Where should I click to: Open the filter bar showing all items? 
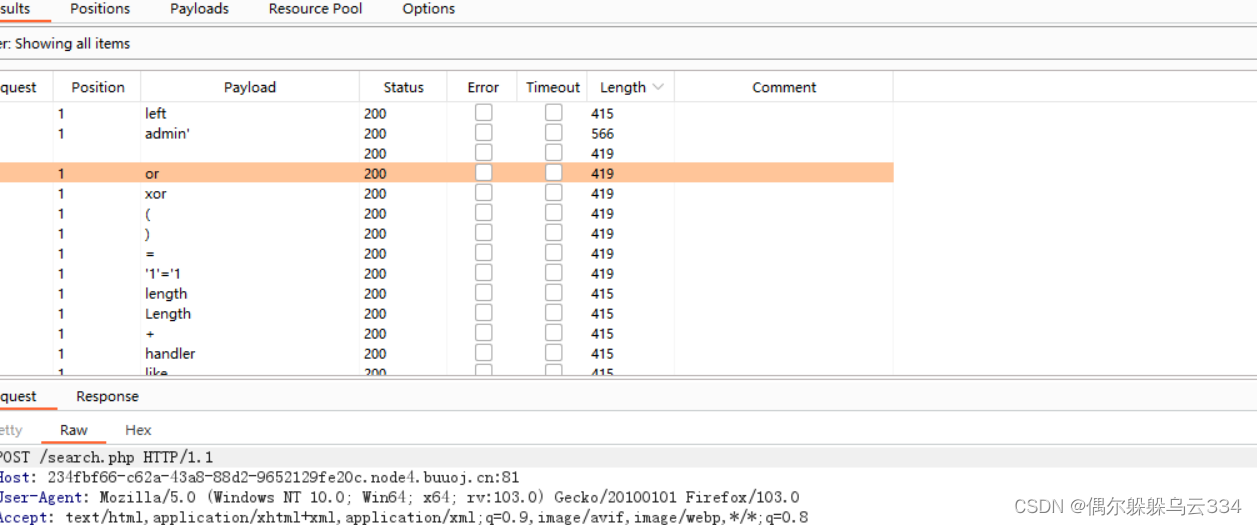[628, 44]
